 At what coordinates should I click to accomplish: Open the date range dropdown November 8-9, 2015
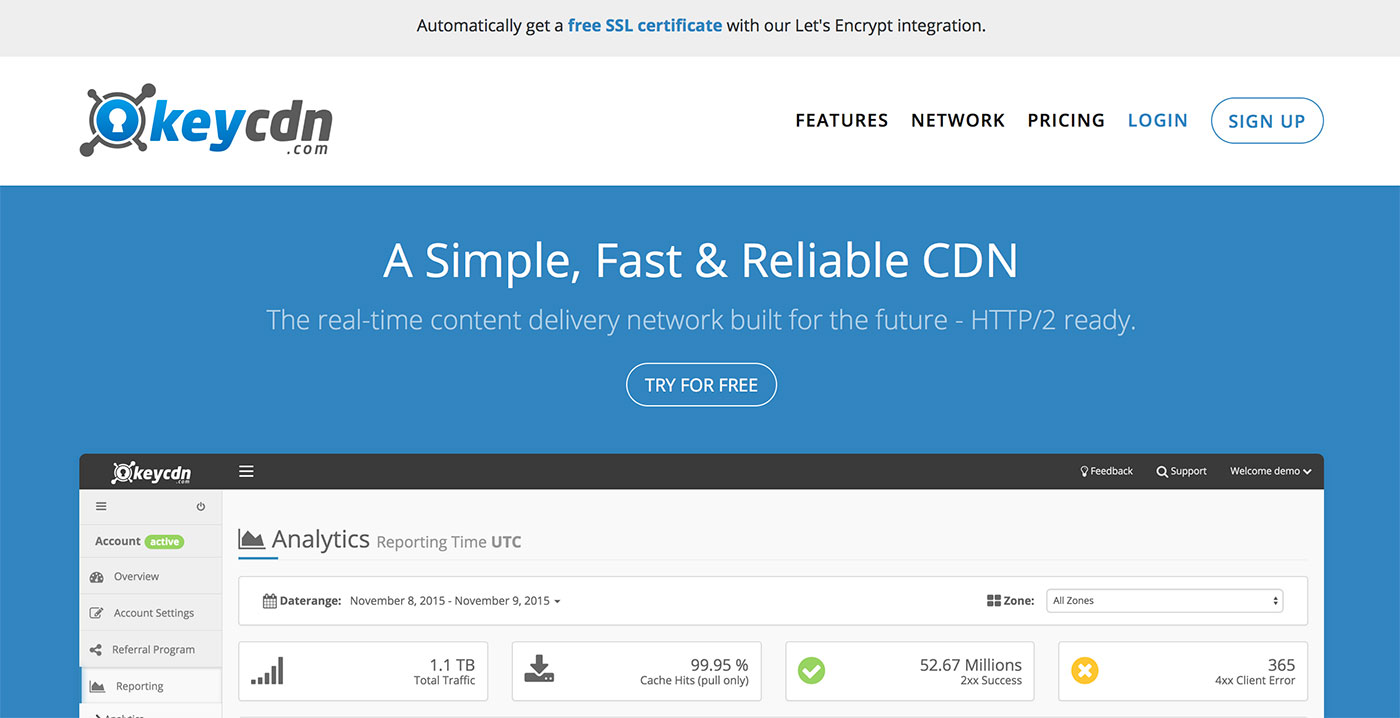point(455,601)
